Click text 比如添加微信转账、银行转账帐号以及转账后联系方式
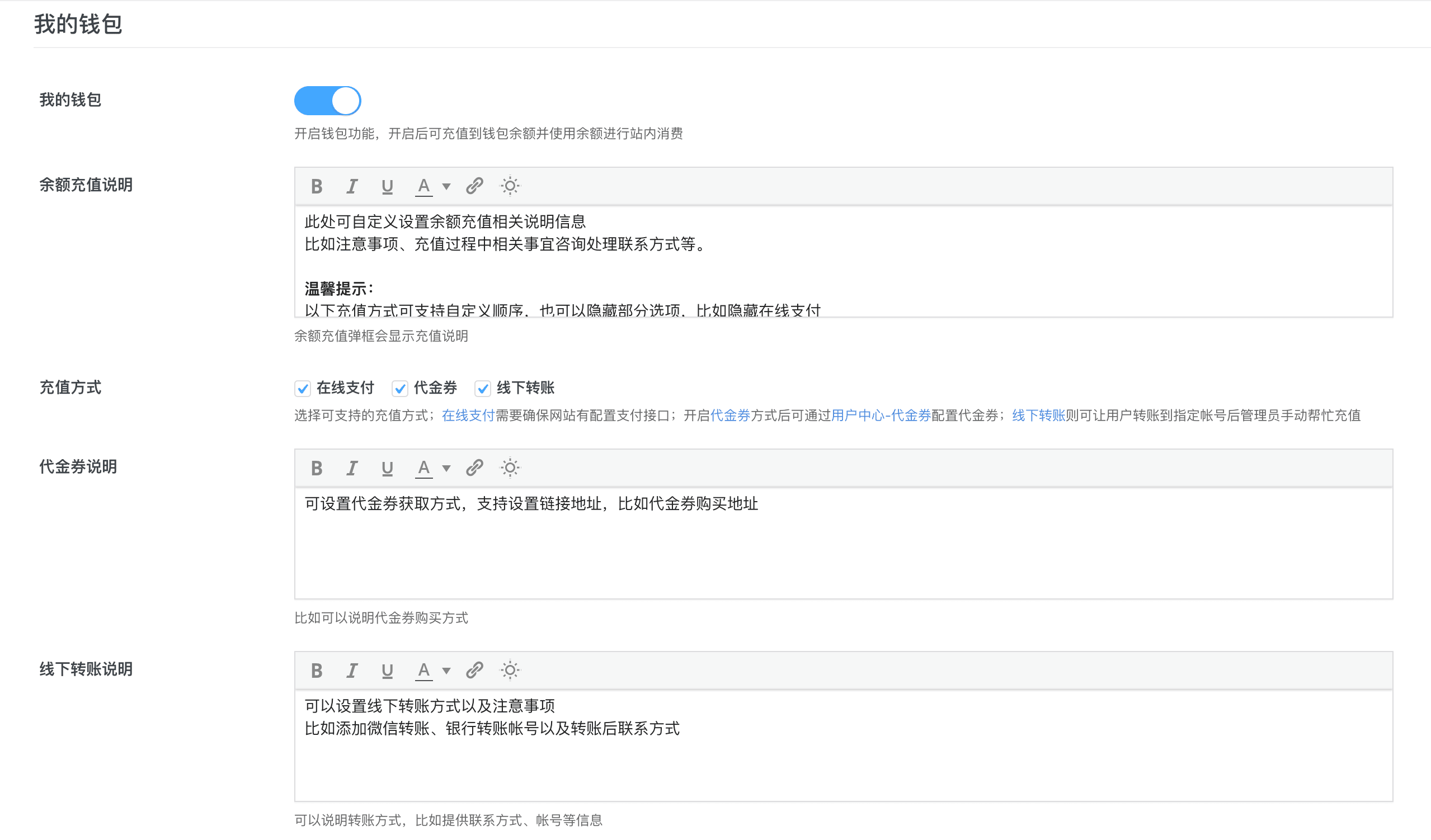The width and height of the screenshot is (1431, 840). tap(492, 729)
